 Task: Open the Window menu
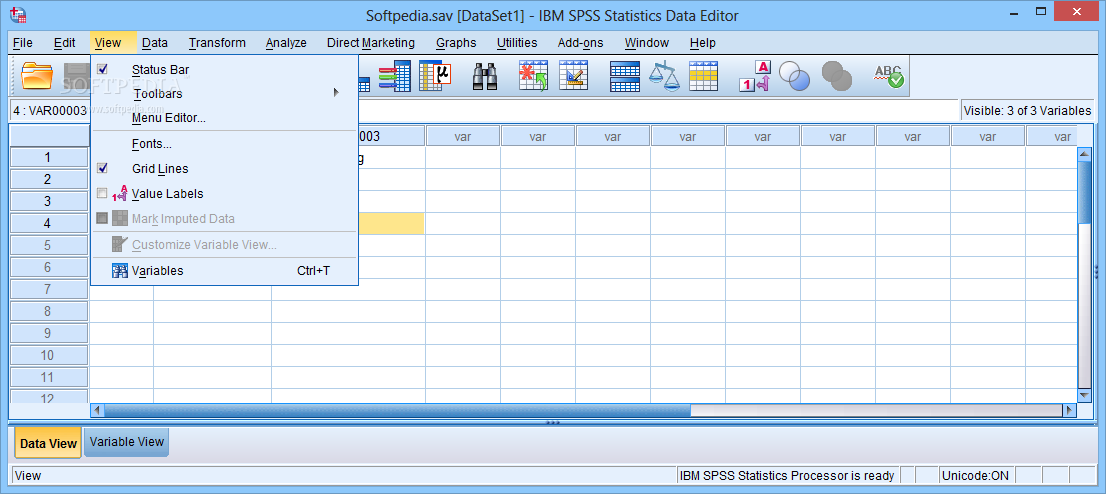(x=647, y=42)
